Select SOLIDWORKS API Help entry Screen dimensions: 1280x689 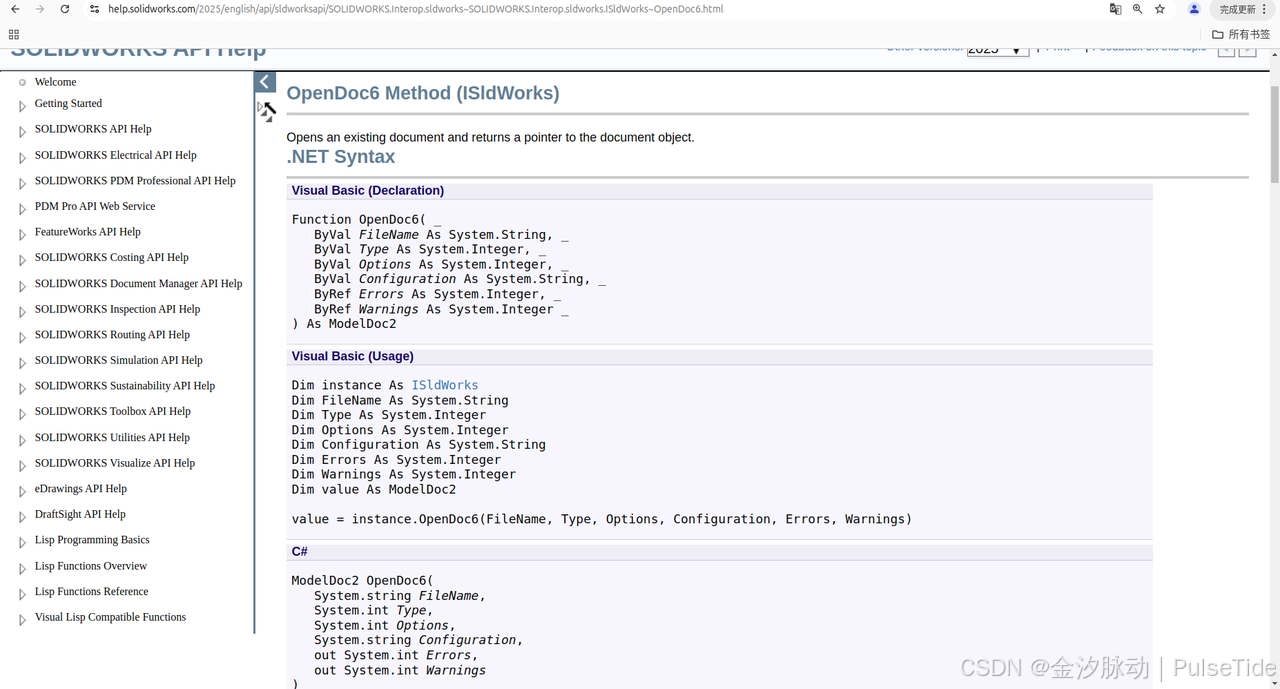(93, 129)
